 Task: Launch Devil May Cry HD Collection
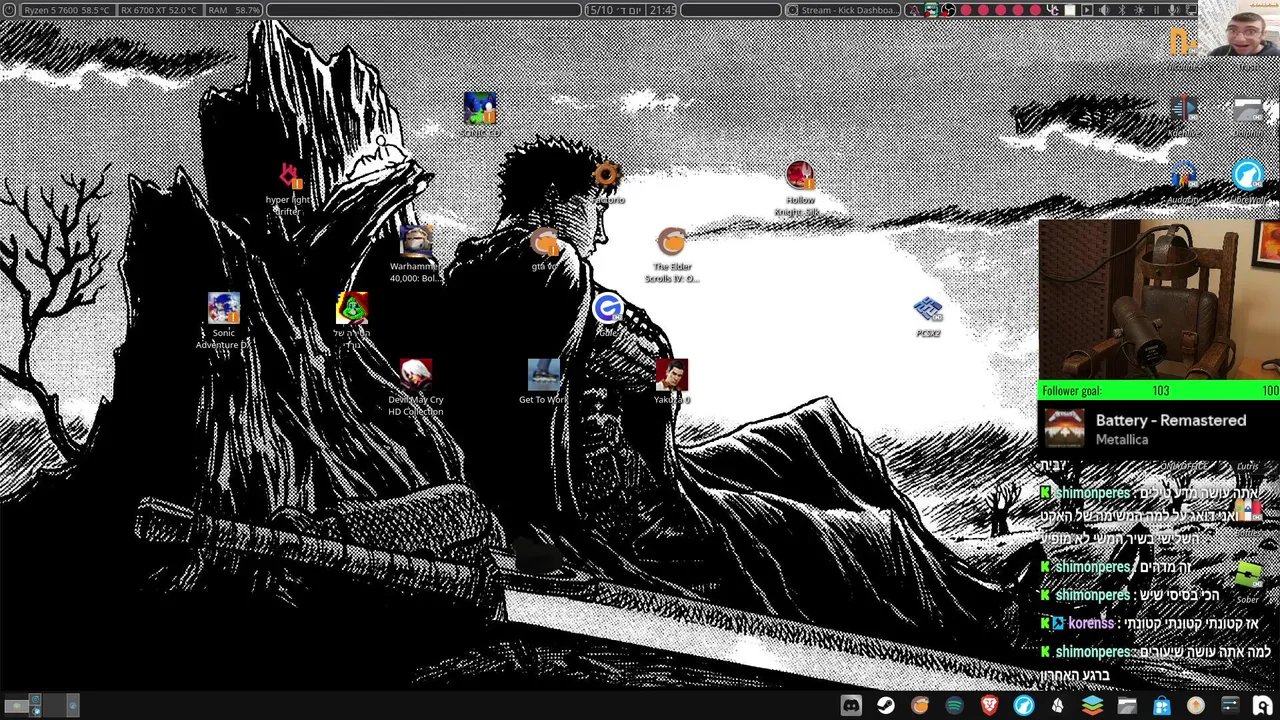[416, 387]
